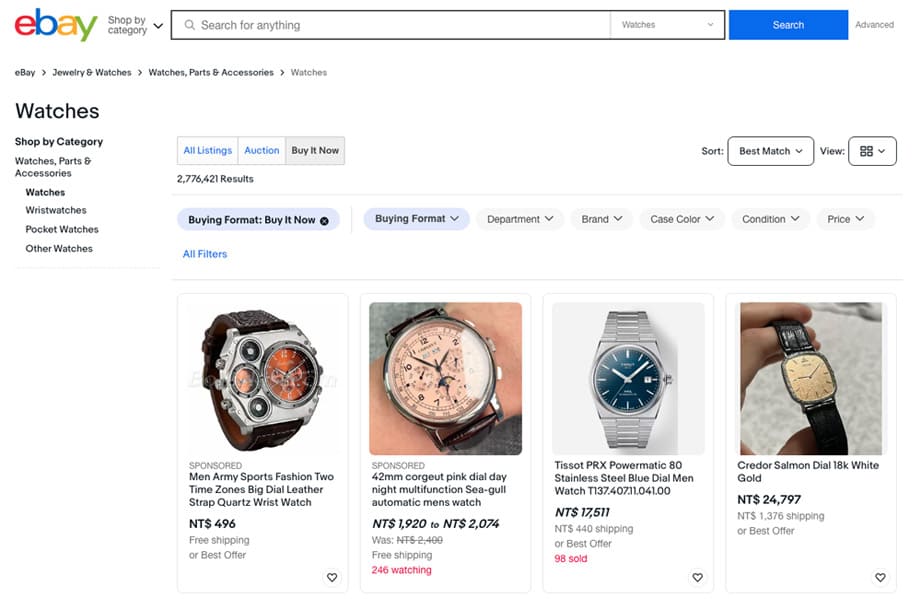The width and height of the screenshot is (921, 599).
Task: Open the Best Match sort dropdown
Action: click(770, 151)
